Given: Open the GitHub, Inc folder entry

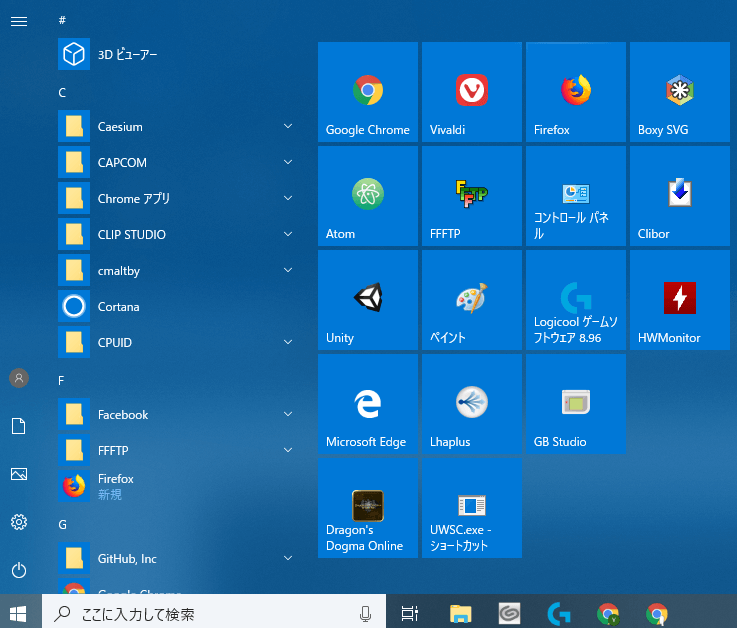Looking at the screenshot, I should pos(179,558).
